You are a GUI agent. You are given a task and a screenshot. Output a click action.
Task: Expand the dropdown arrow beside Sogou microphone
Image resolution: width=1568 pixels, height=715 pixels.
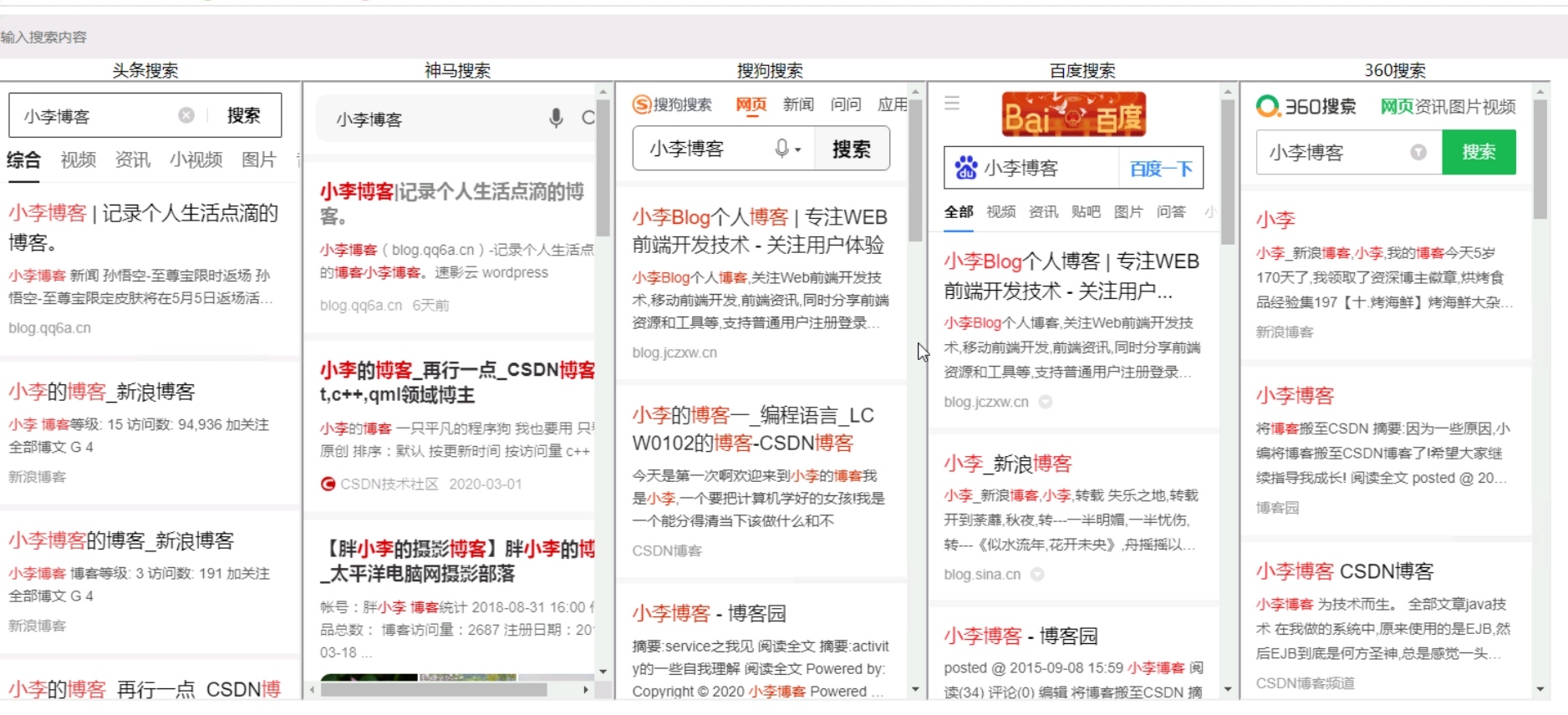pyautogui.click(x=798, y=150)
